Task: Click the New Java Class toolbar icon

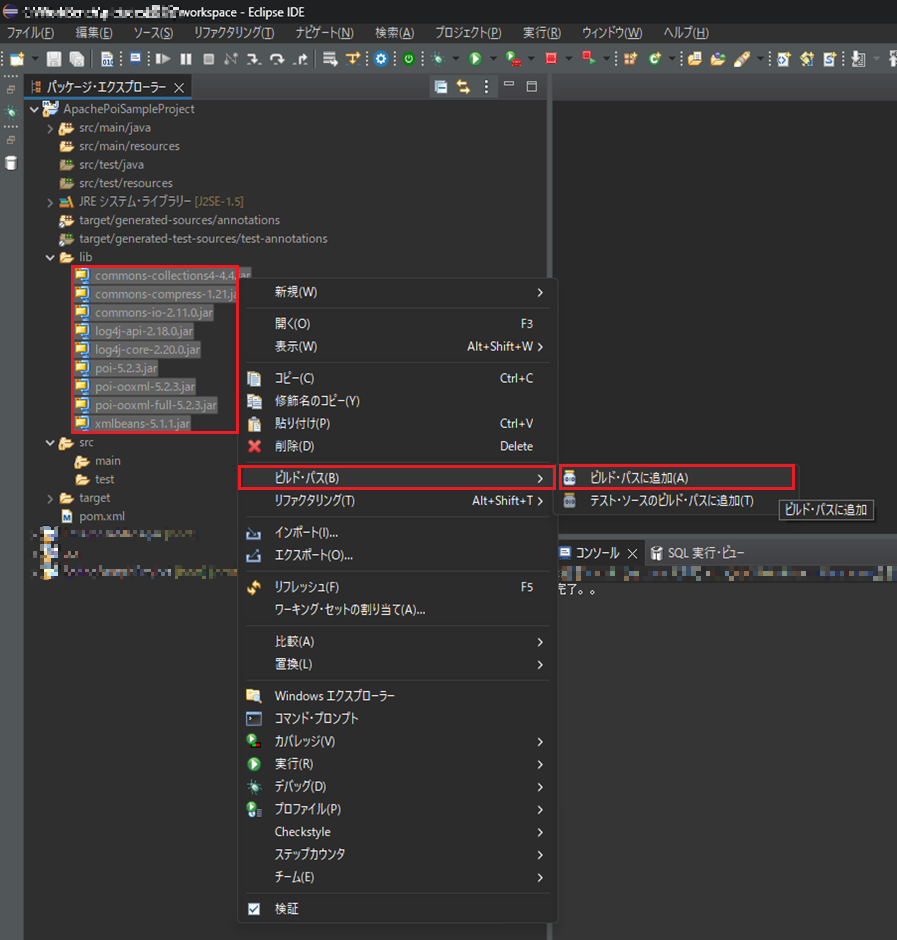Action: click(x=655, y=59)
